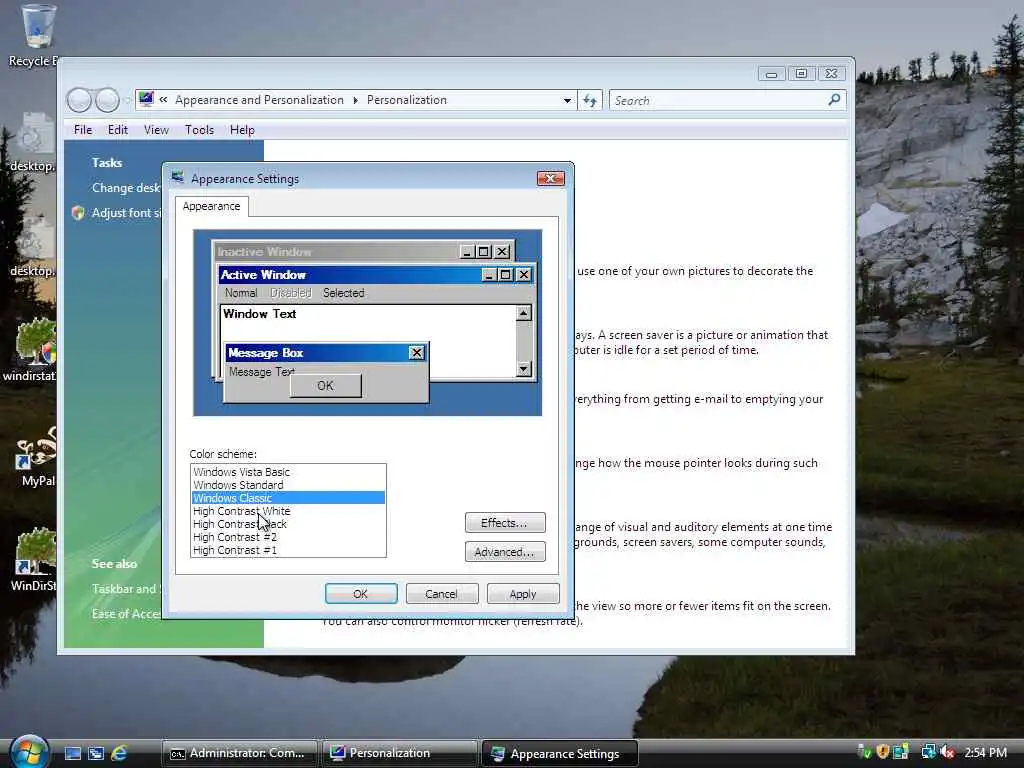Click preview scrollbar up arrow
1024x768 pixels.
tap(524, 313)
